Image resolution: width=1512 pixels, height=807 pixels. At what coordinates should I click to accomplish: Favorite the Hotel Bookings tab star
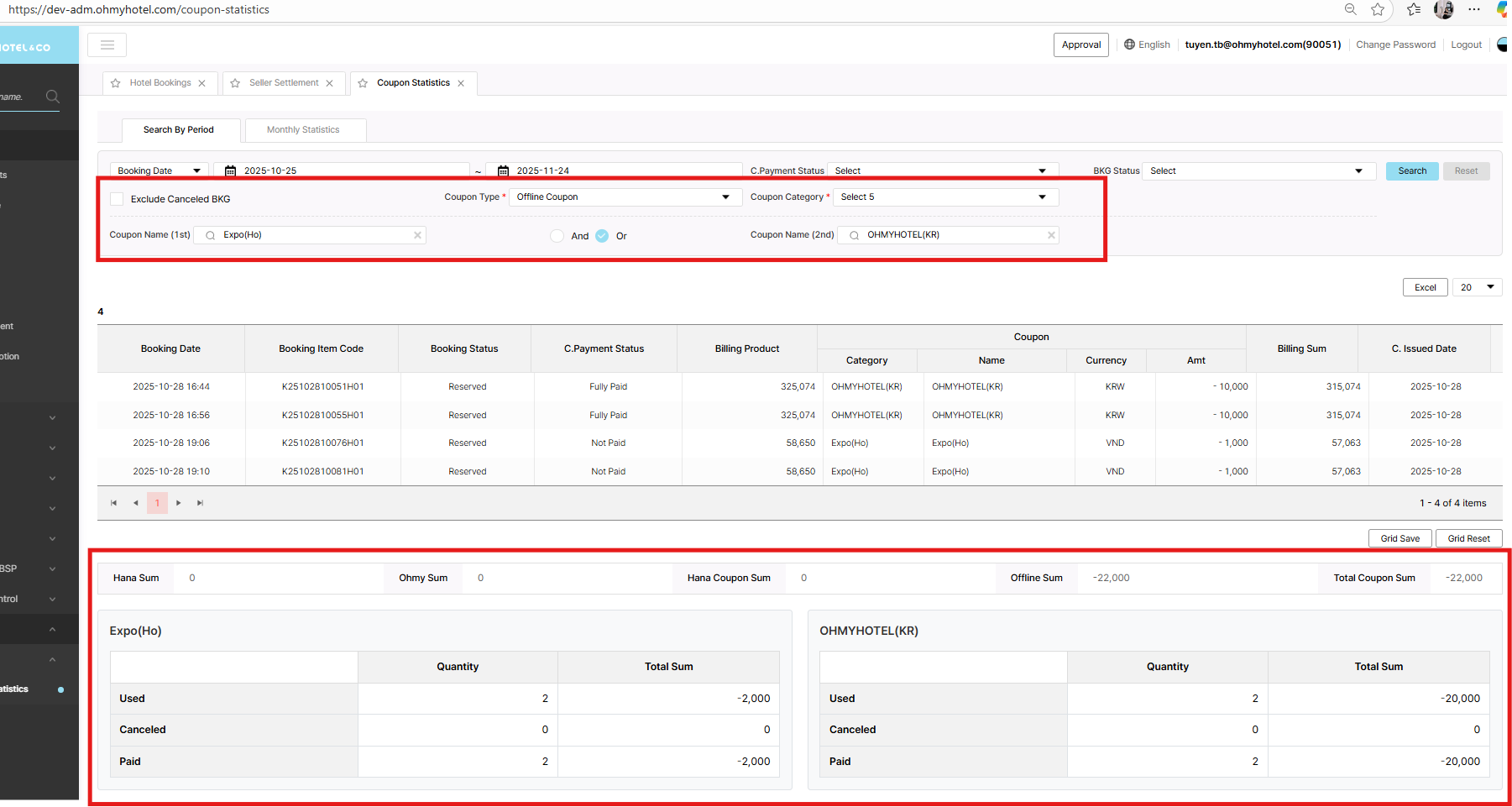(x=116, y=83)
